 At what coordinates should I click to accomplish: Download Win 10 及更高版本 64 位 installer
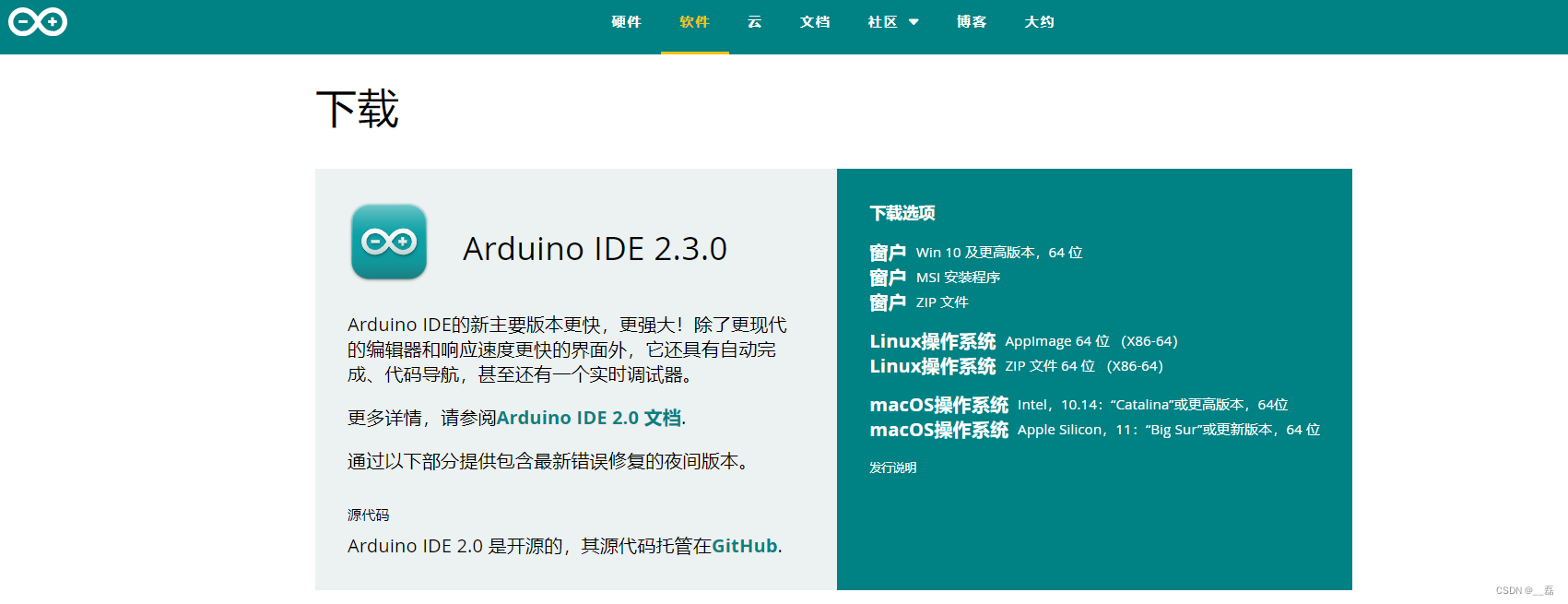(x=976, y=253)
